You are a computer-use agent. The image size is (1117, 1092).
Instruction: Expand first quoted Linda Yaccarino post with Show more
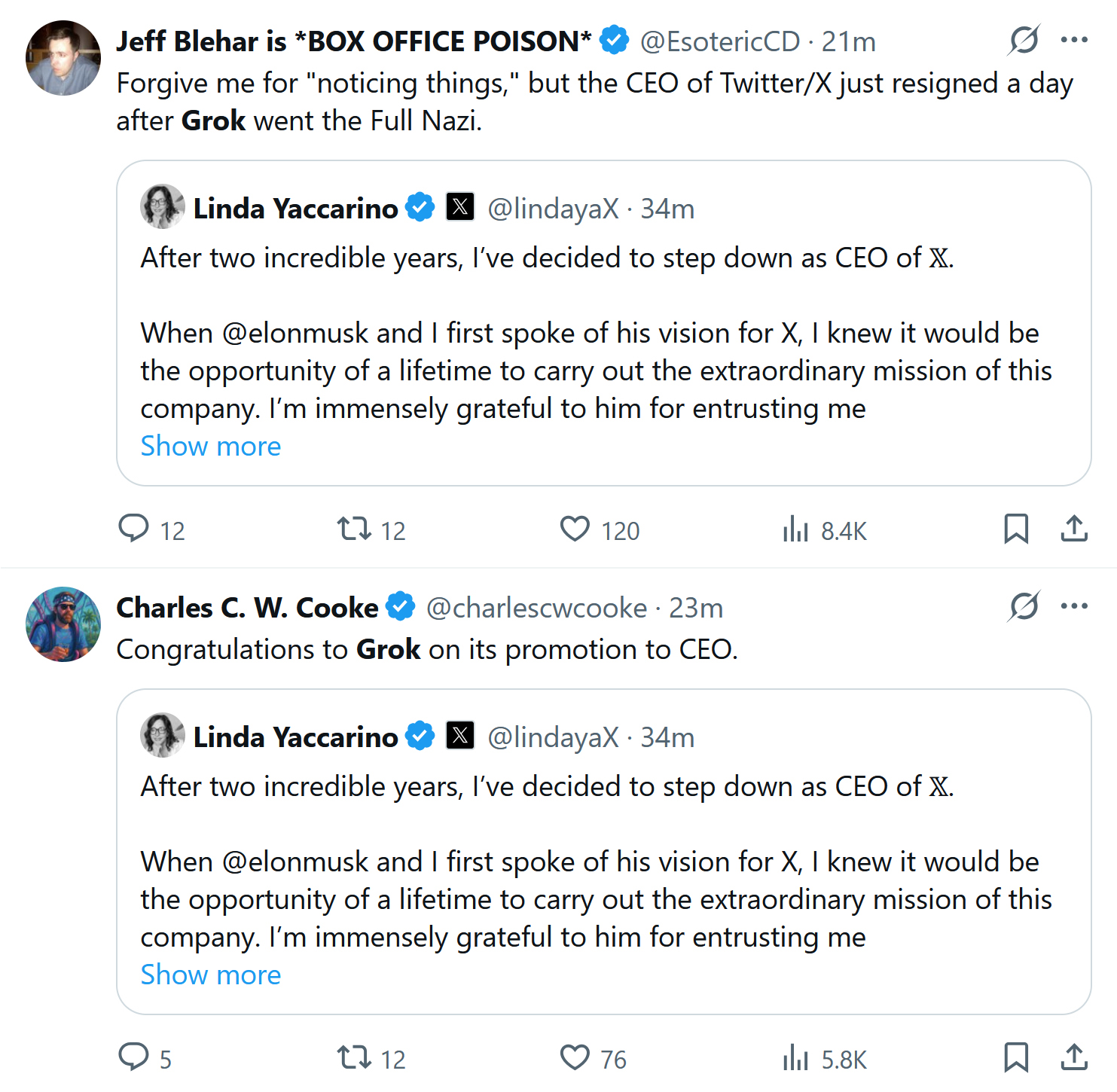211,447
